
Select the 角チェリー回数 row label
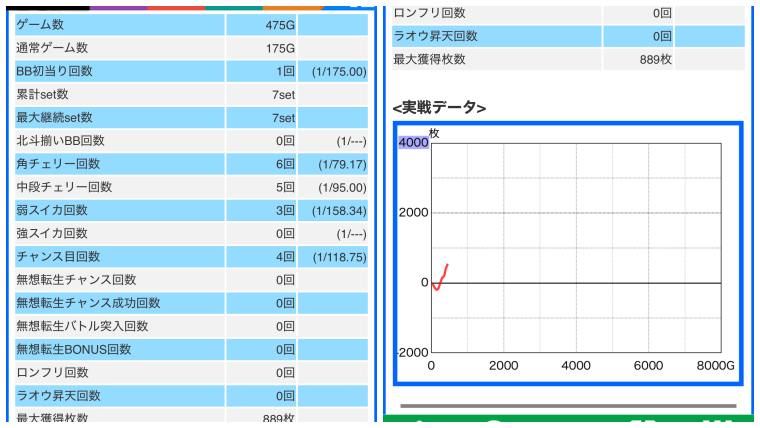58,164
